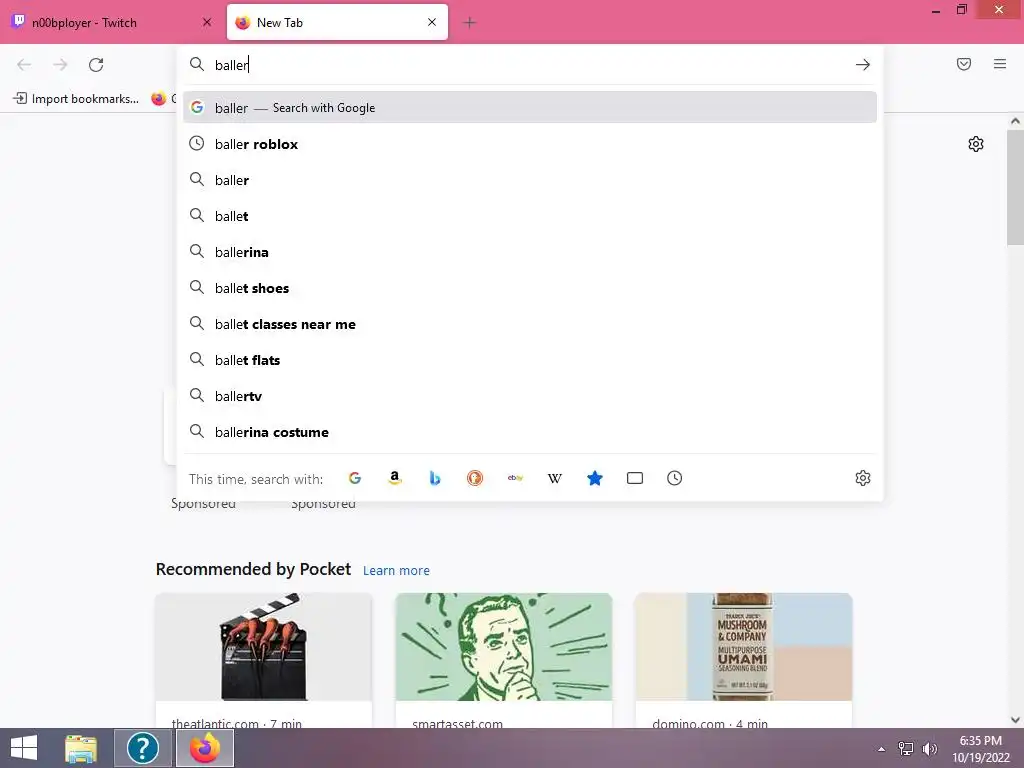Open the Windows Start menu
This screenshot has width=1024, height=768.
(24, 748)
